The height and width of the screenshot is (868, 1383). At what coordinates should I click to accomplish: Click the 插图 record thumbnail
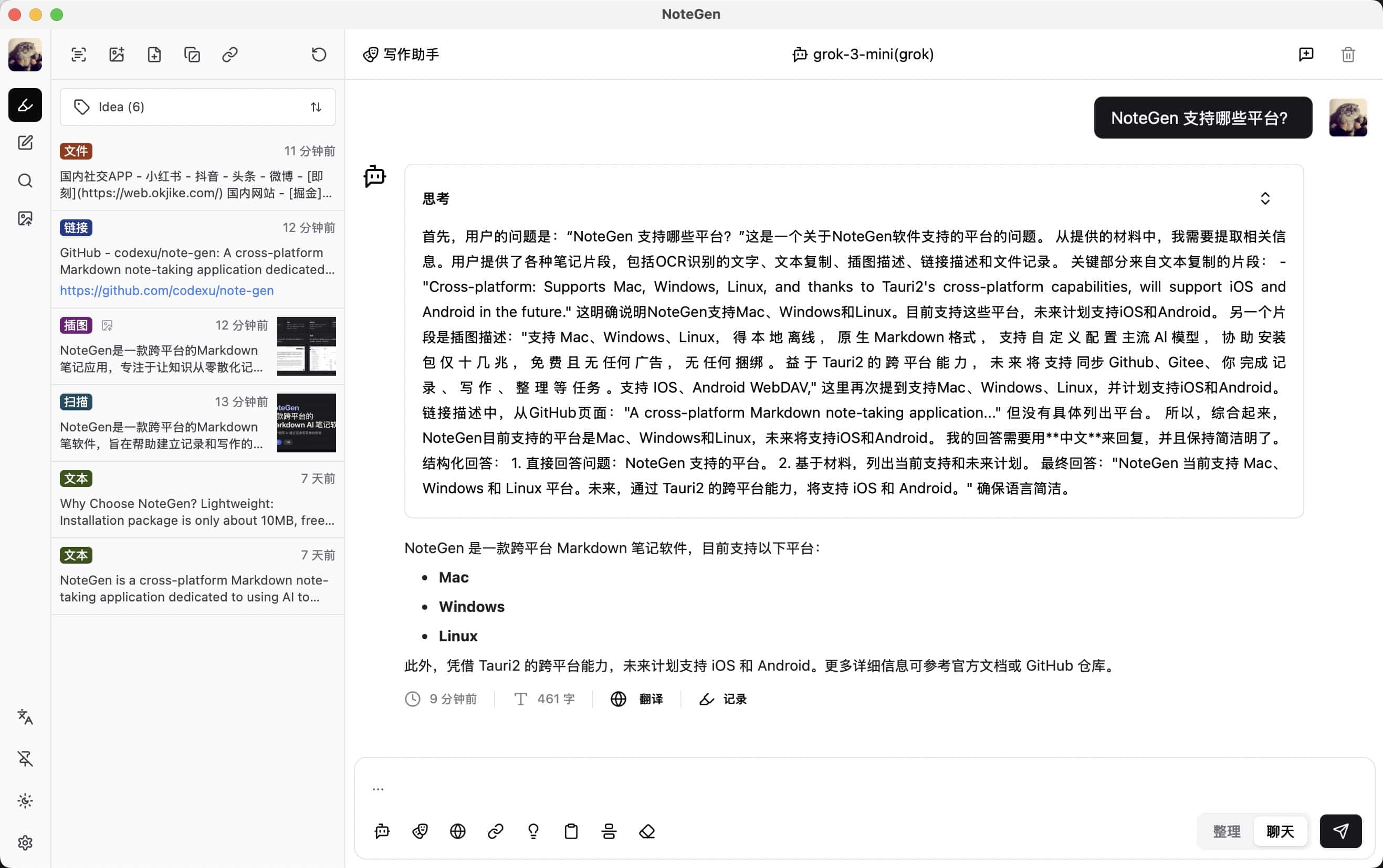306,347
